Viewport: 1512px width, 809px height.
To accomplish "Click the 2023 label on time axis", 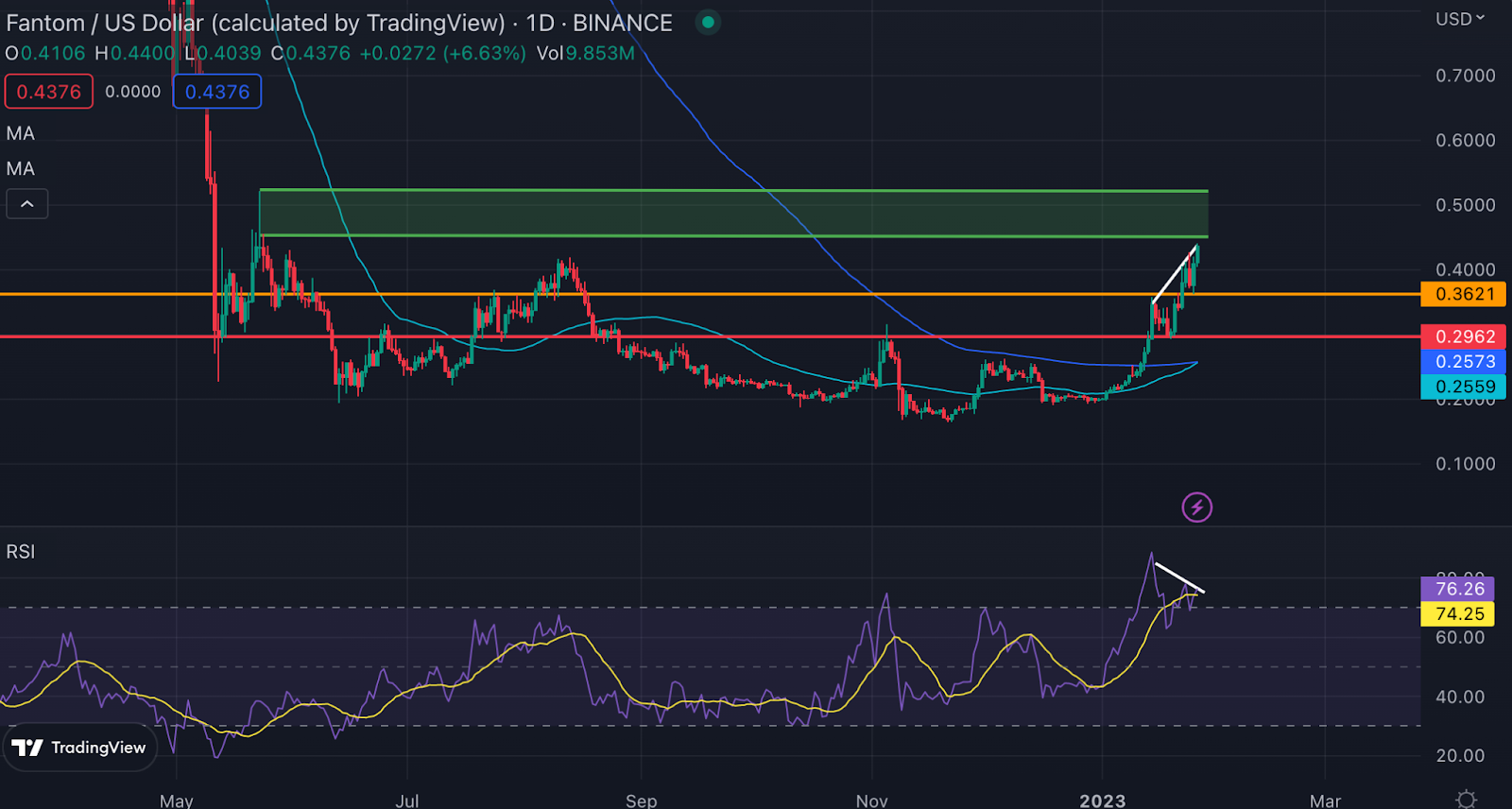I will click(x=1103, y=800).
